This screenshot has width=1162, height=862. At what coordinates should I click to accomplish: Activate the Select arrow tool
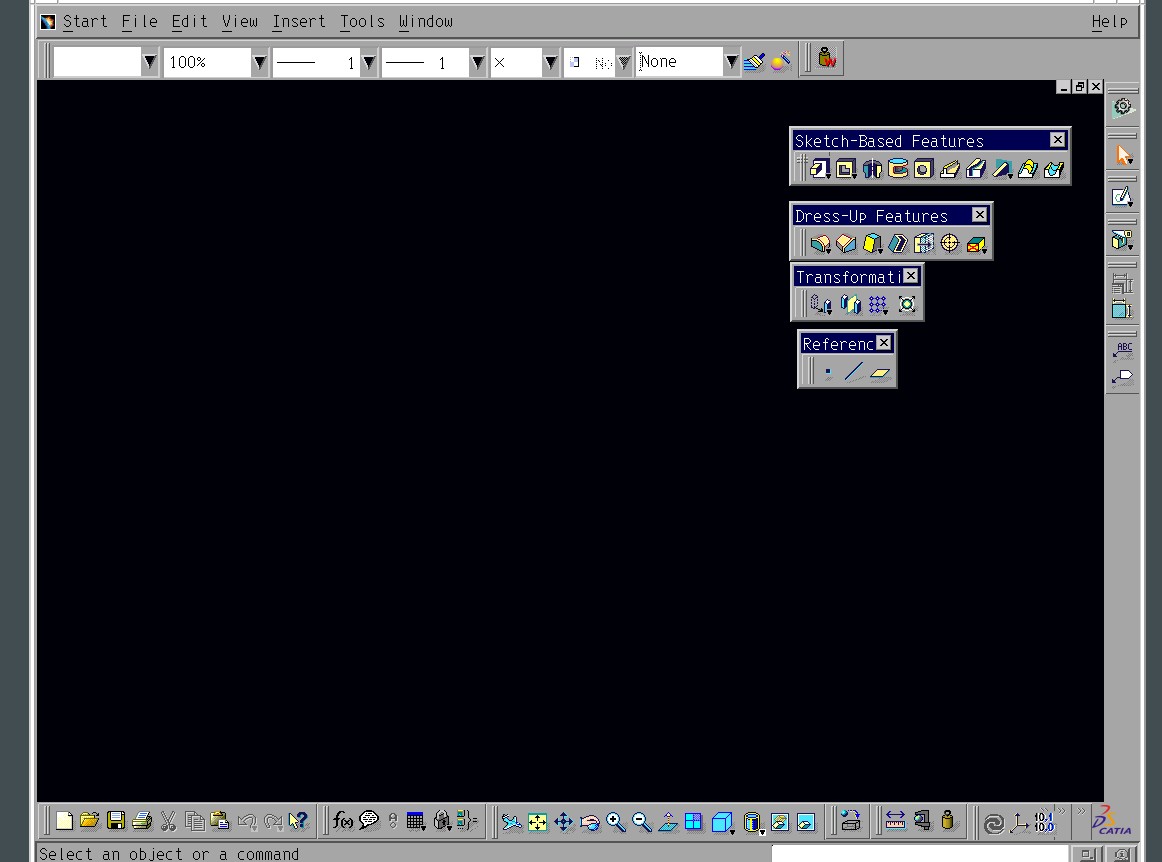1123,155
